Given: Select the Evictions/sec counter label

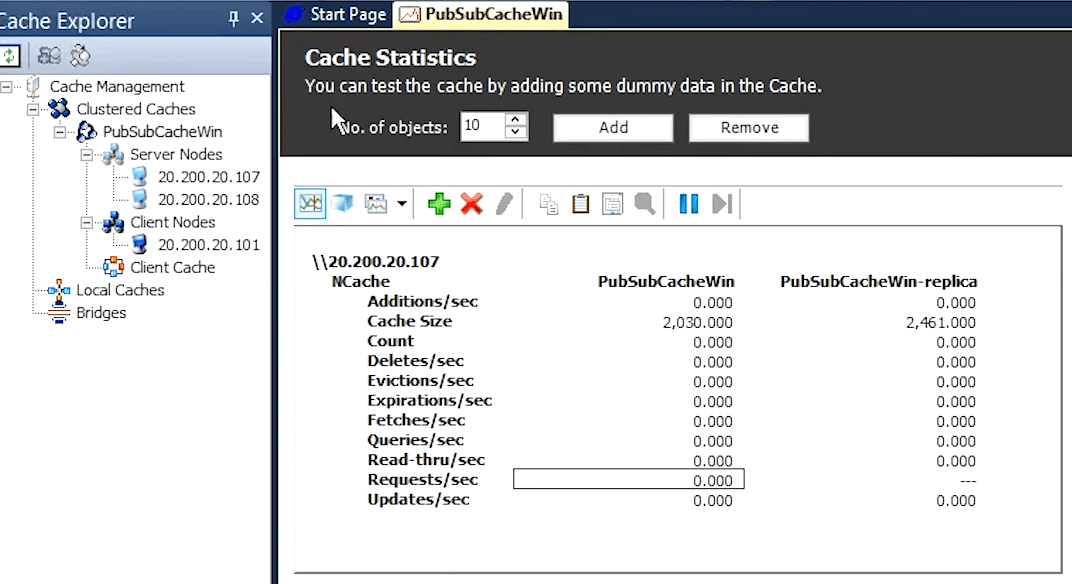Looking at the screenshot, I should point(420,381).
